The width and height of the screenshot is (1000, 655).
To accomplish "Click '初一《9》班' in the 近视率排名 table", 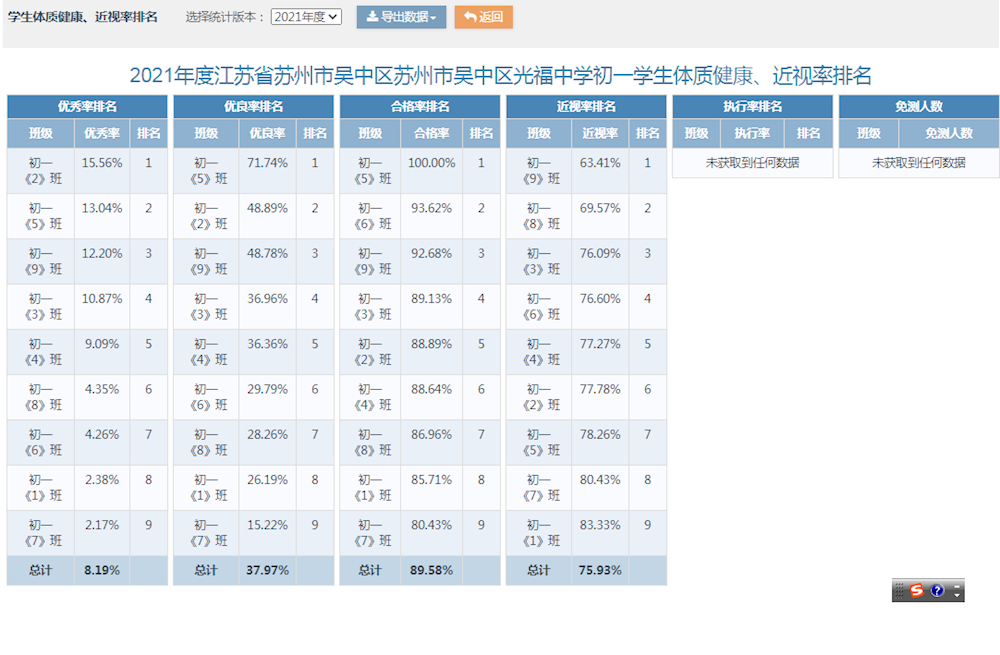I will 540,171.
